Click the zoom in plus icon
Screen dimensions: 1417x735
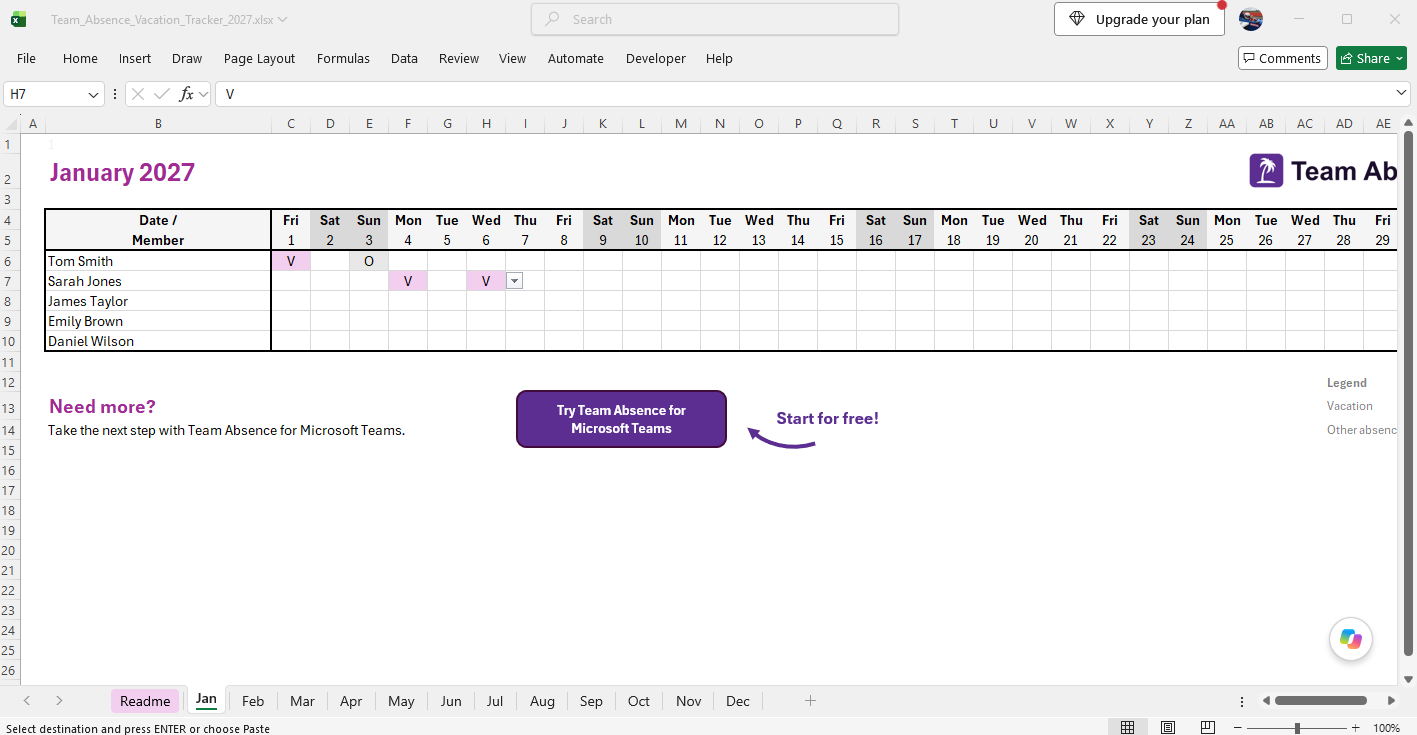(1356, 728)
